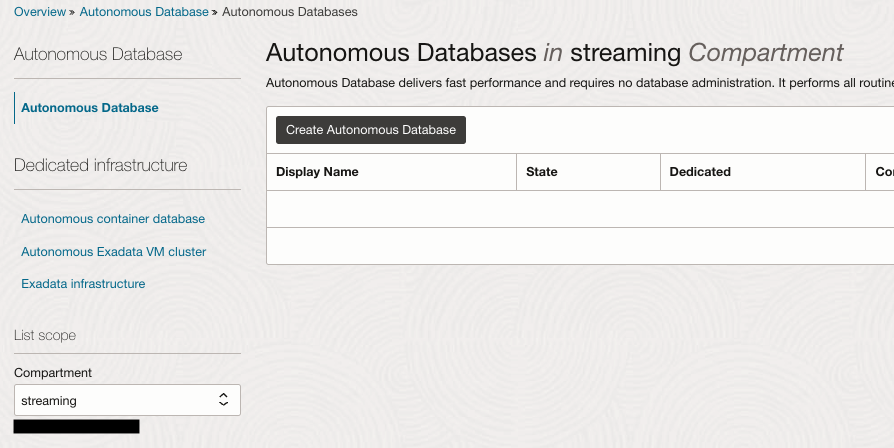This screenshot has width=894, height=448.
Task: Click the black redacted bar below Compartment
Action: pyautogui.click(x=77, y=427)
